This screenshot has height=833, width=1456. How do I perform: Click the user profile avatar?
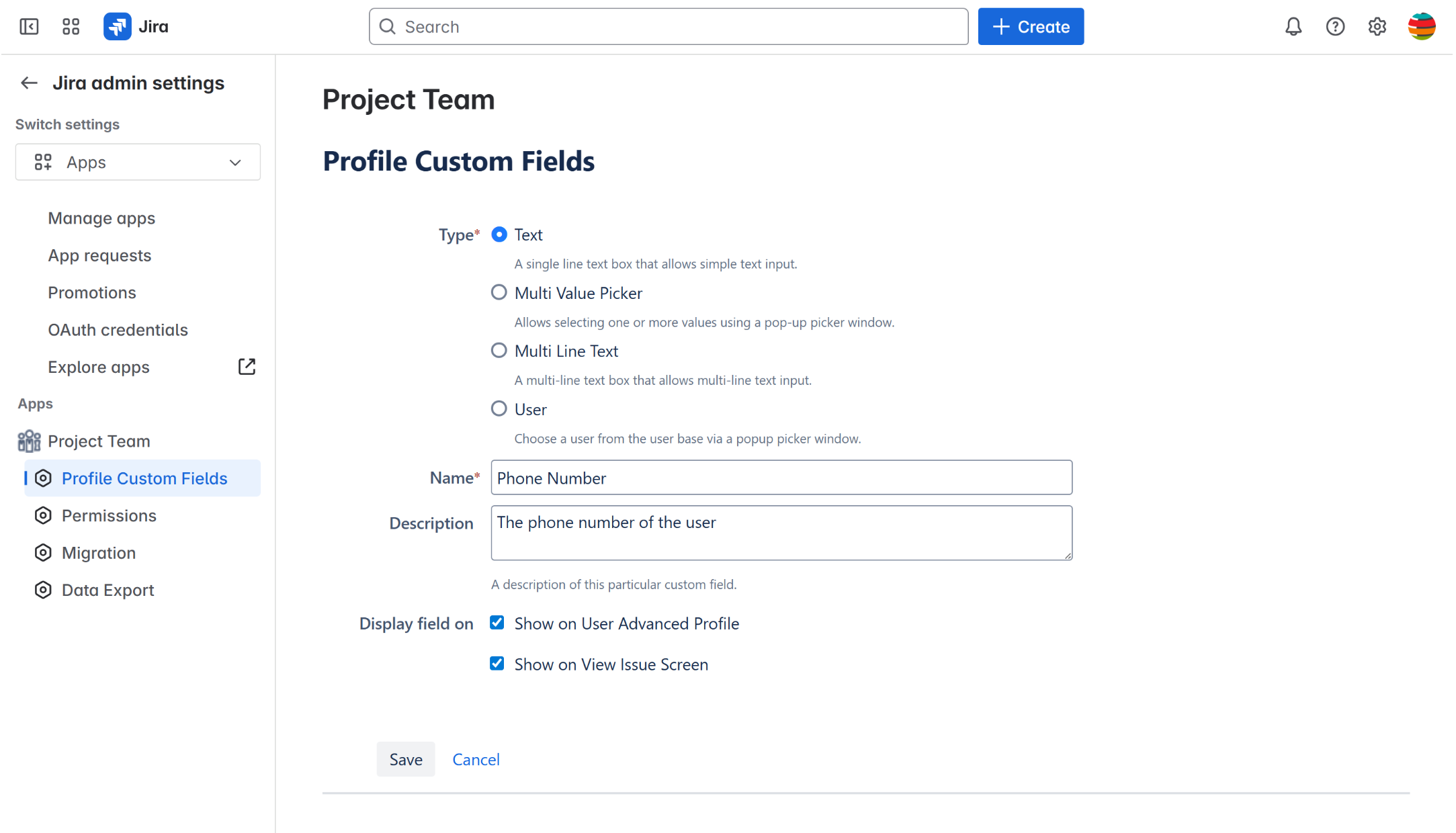[x=1421, y=27]
